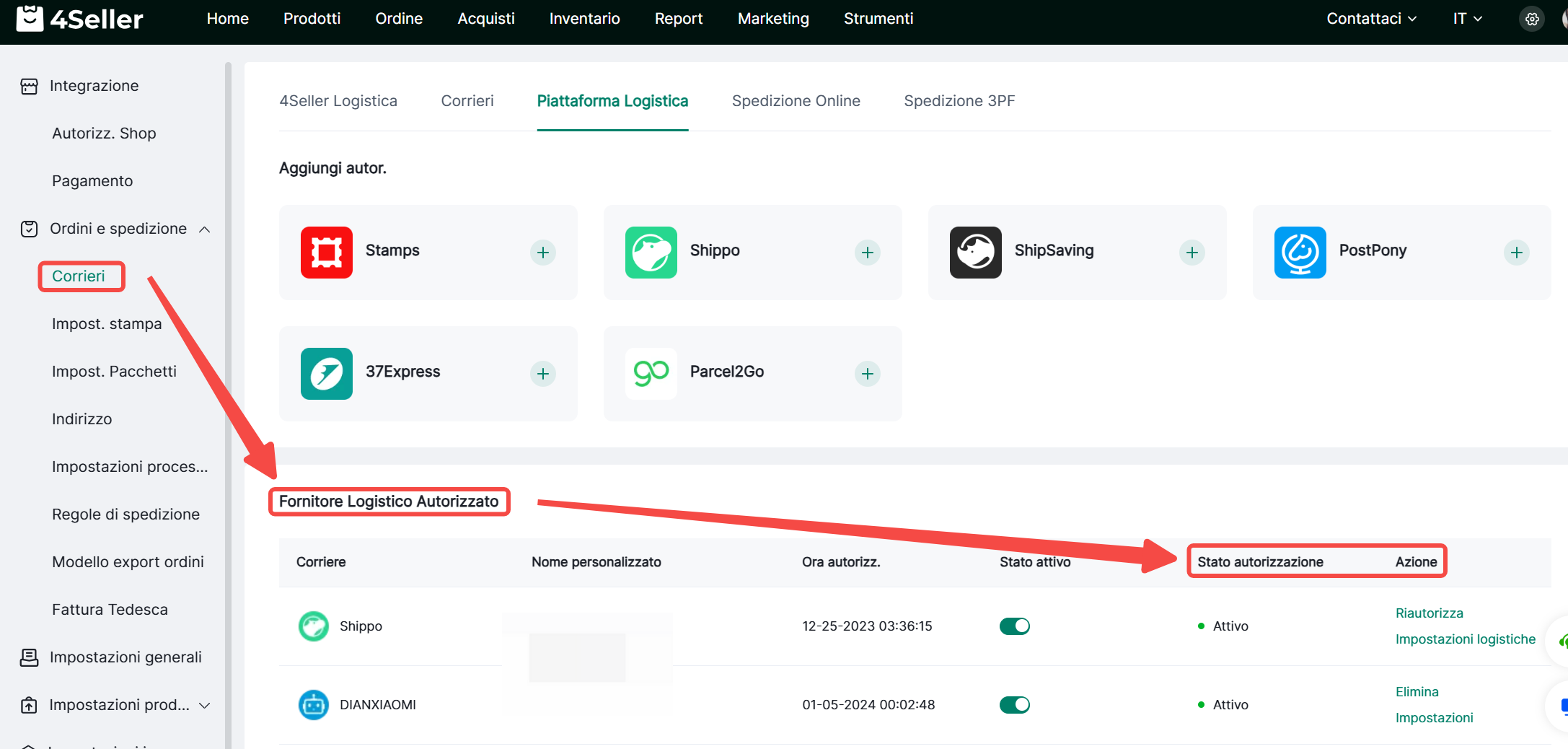Image resolution: width=1568 pixels, height=749 pixels.
Task: Open the Contattaci dropdown
Action: click(1371, 19)
